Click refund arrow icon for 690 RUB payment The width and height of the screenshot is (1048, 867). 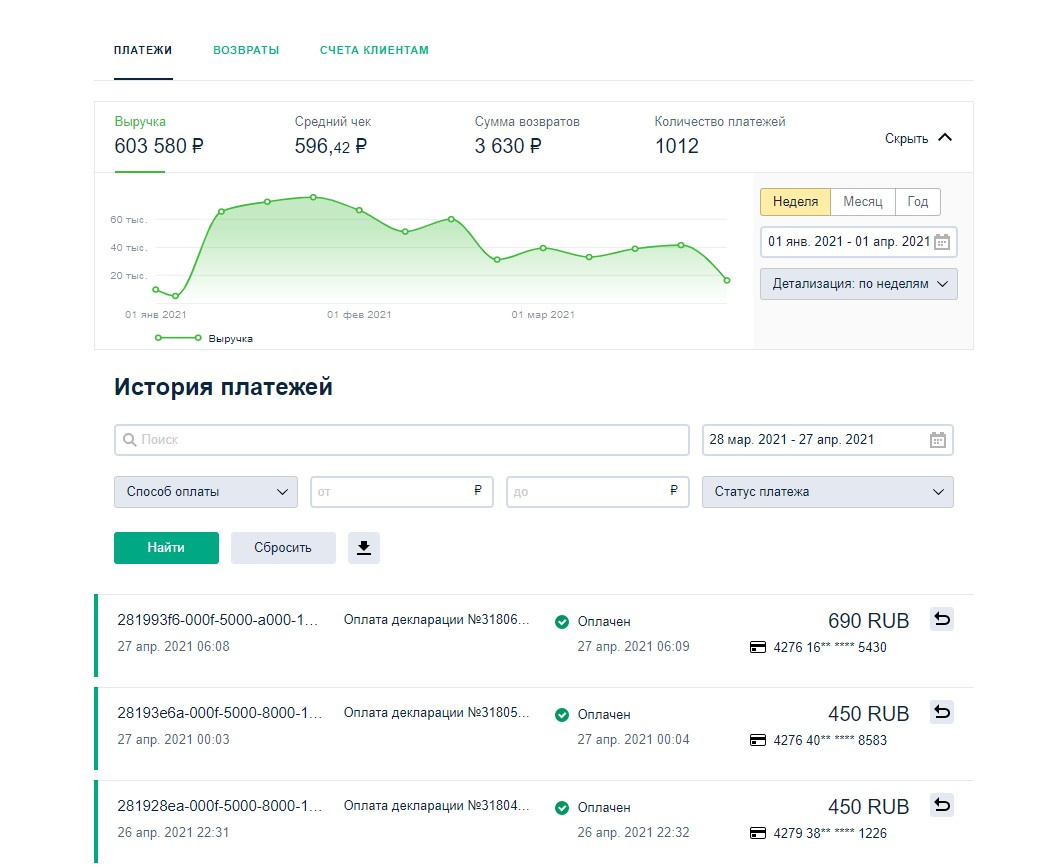[x=941, y=620]
